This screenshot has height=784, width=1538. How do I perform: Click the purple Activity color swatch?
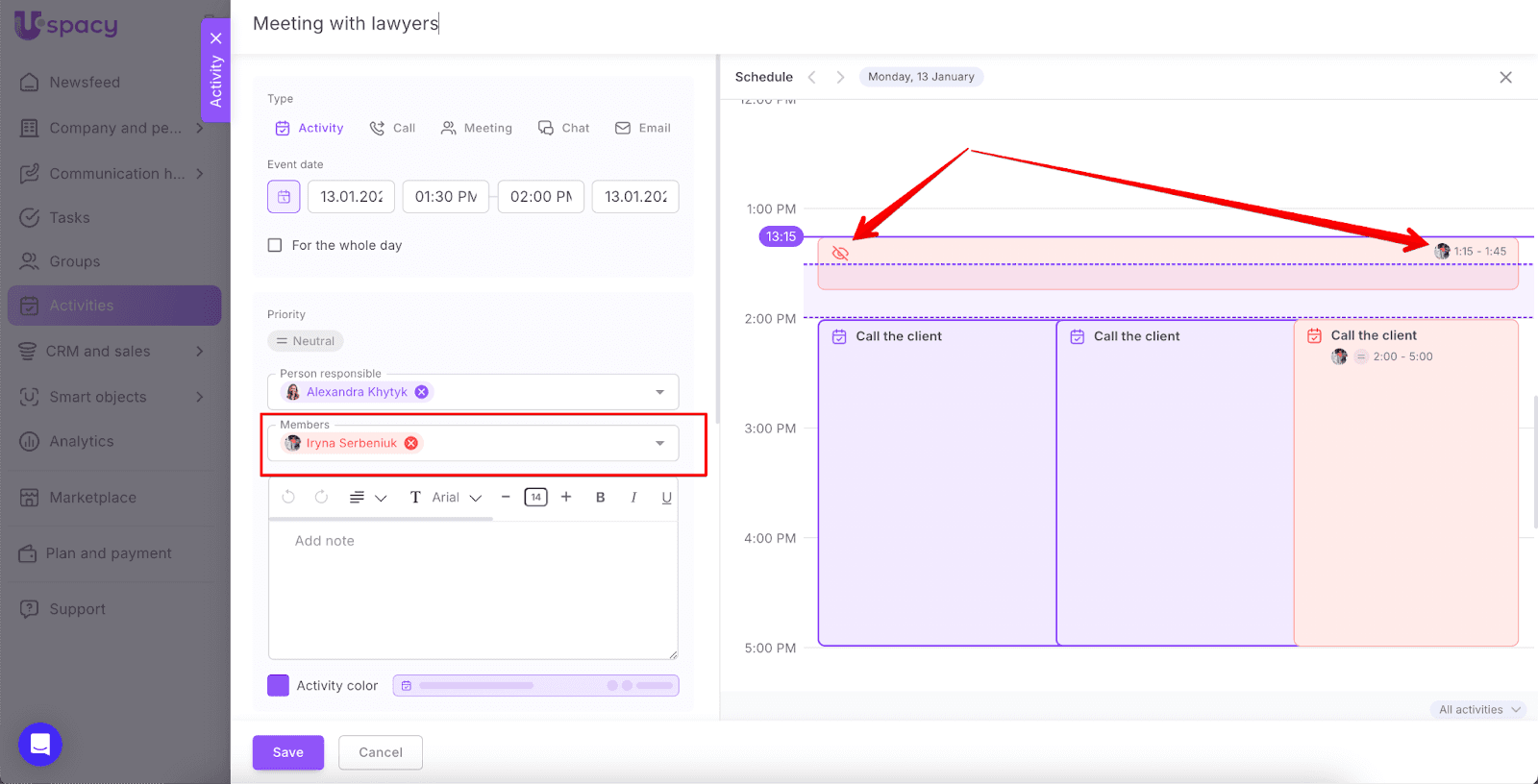tap(278, 685)
